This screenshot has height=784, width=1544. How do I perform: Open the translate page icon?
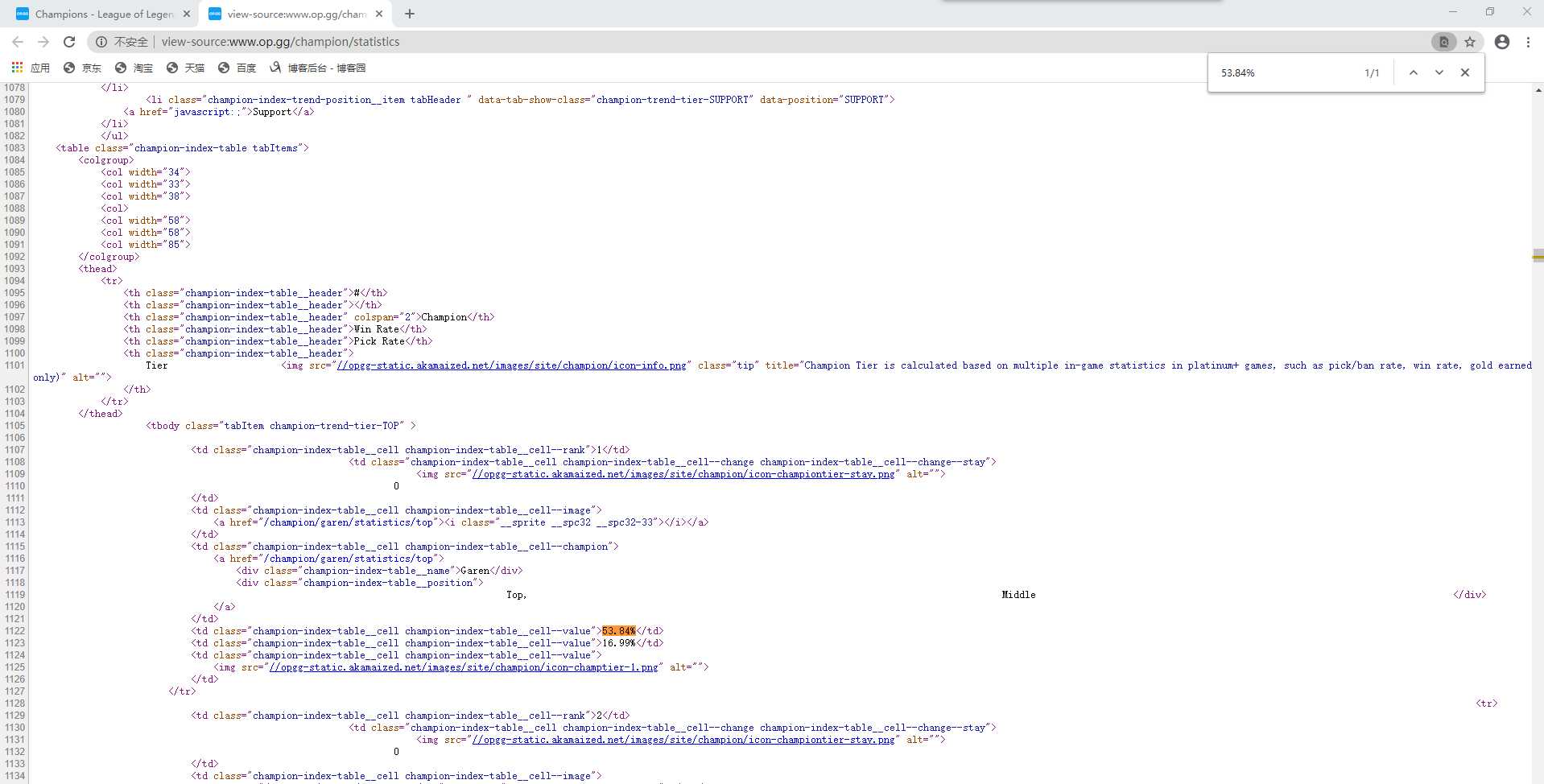(1443, 42)
